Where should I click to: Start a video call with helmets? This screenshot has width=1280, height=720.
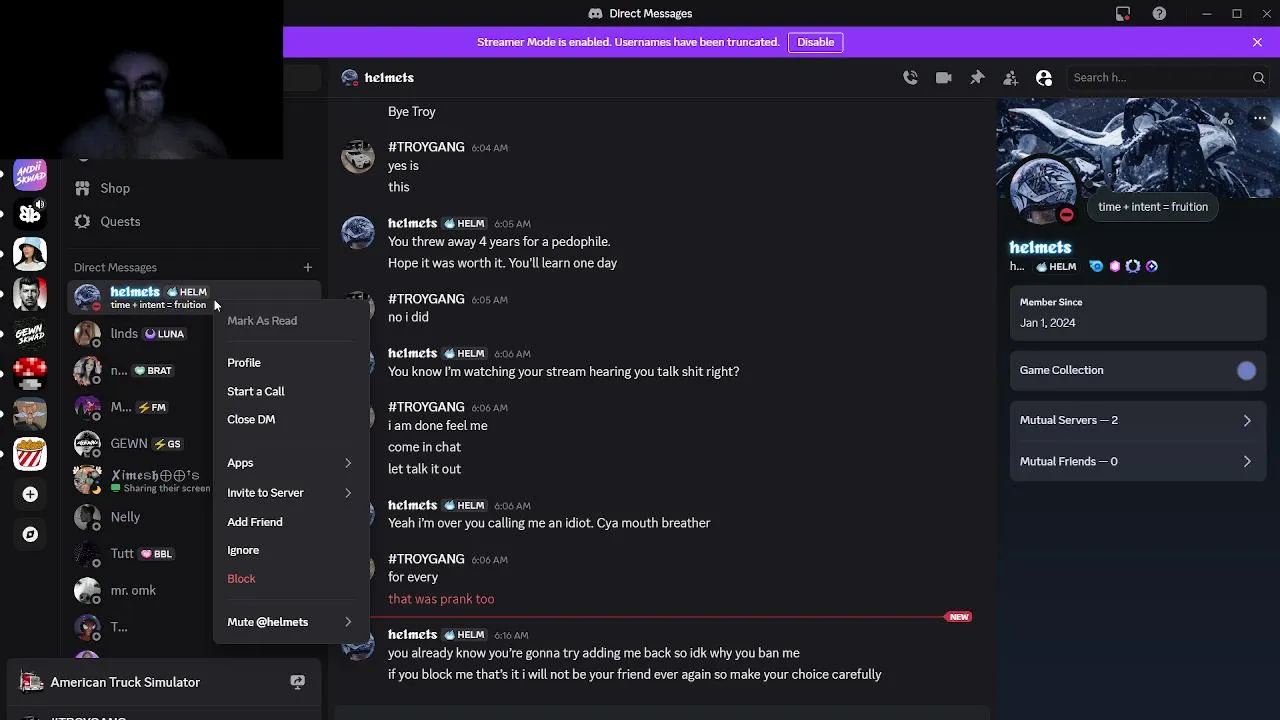pos(943,78)
